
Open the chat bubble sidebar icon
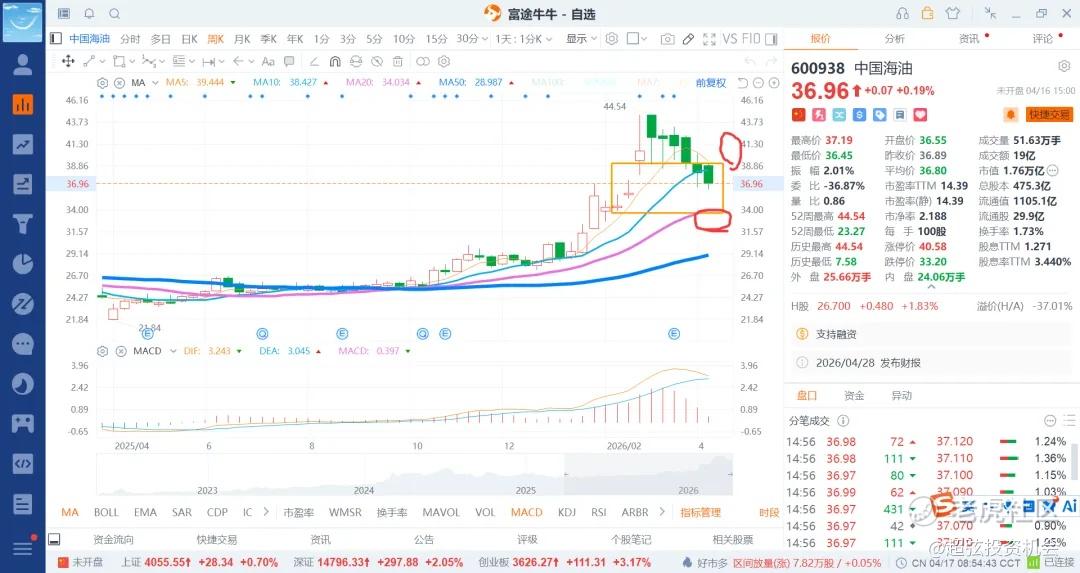click(23, 344)
